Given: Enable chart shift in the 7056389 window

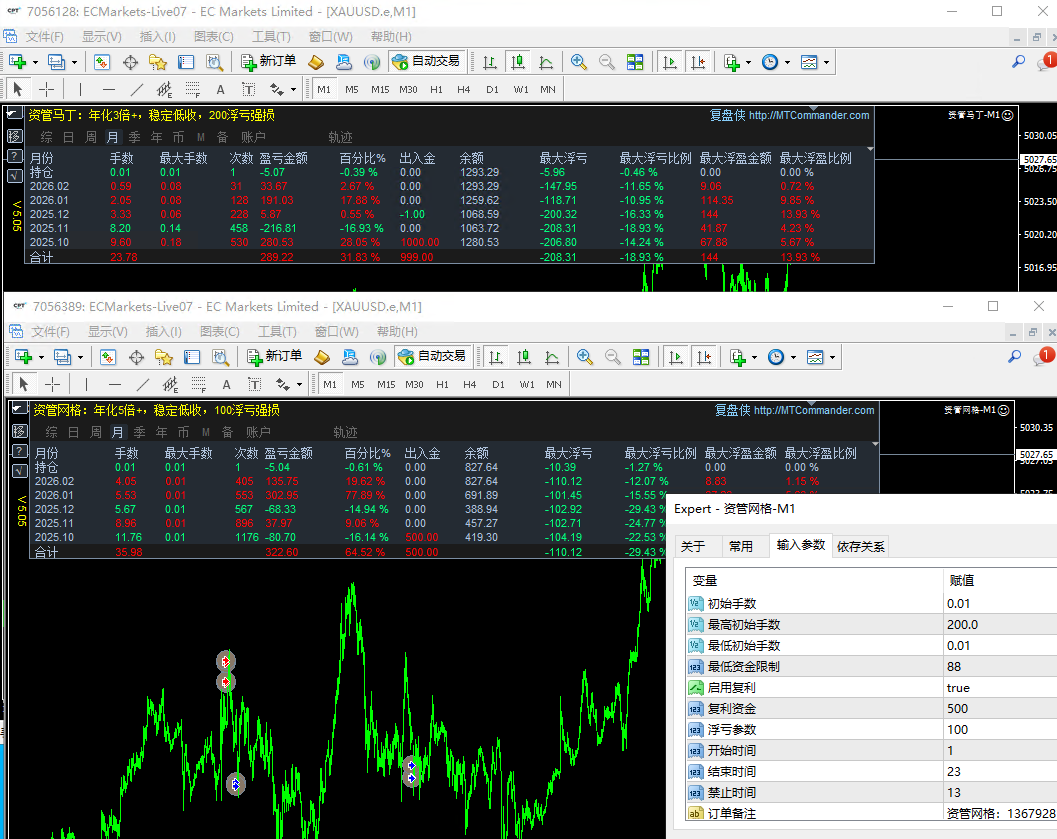Looking at the screenshot, I should point(705,356).
